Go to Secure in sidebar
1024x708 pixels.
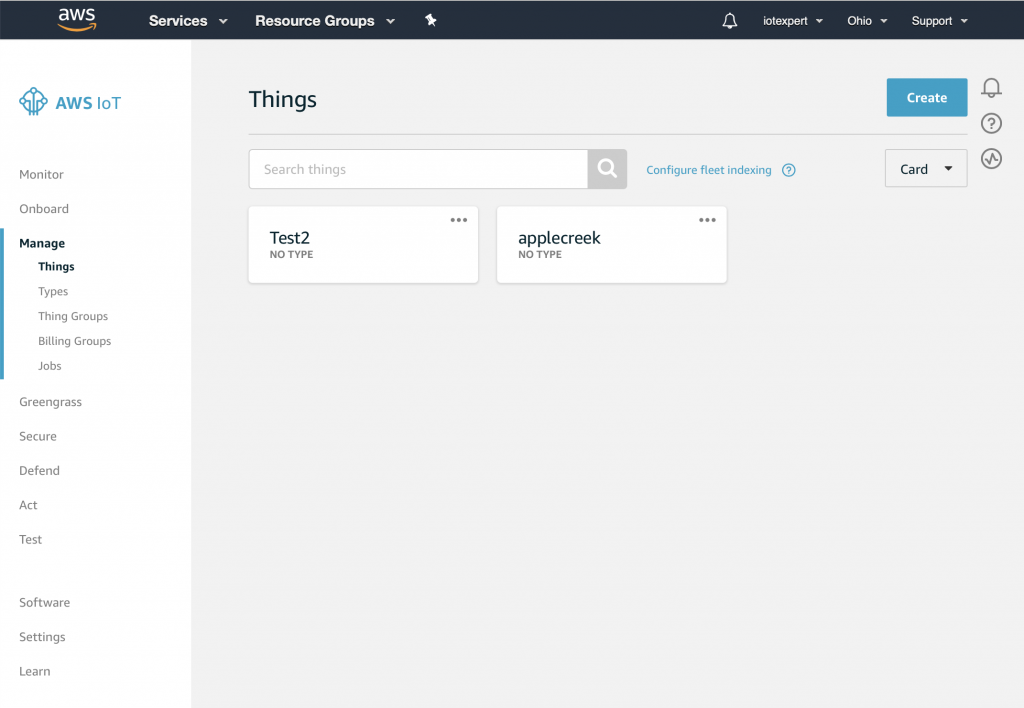38,436
